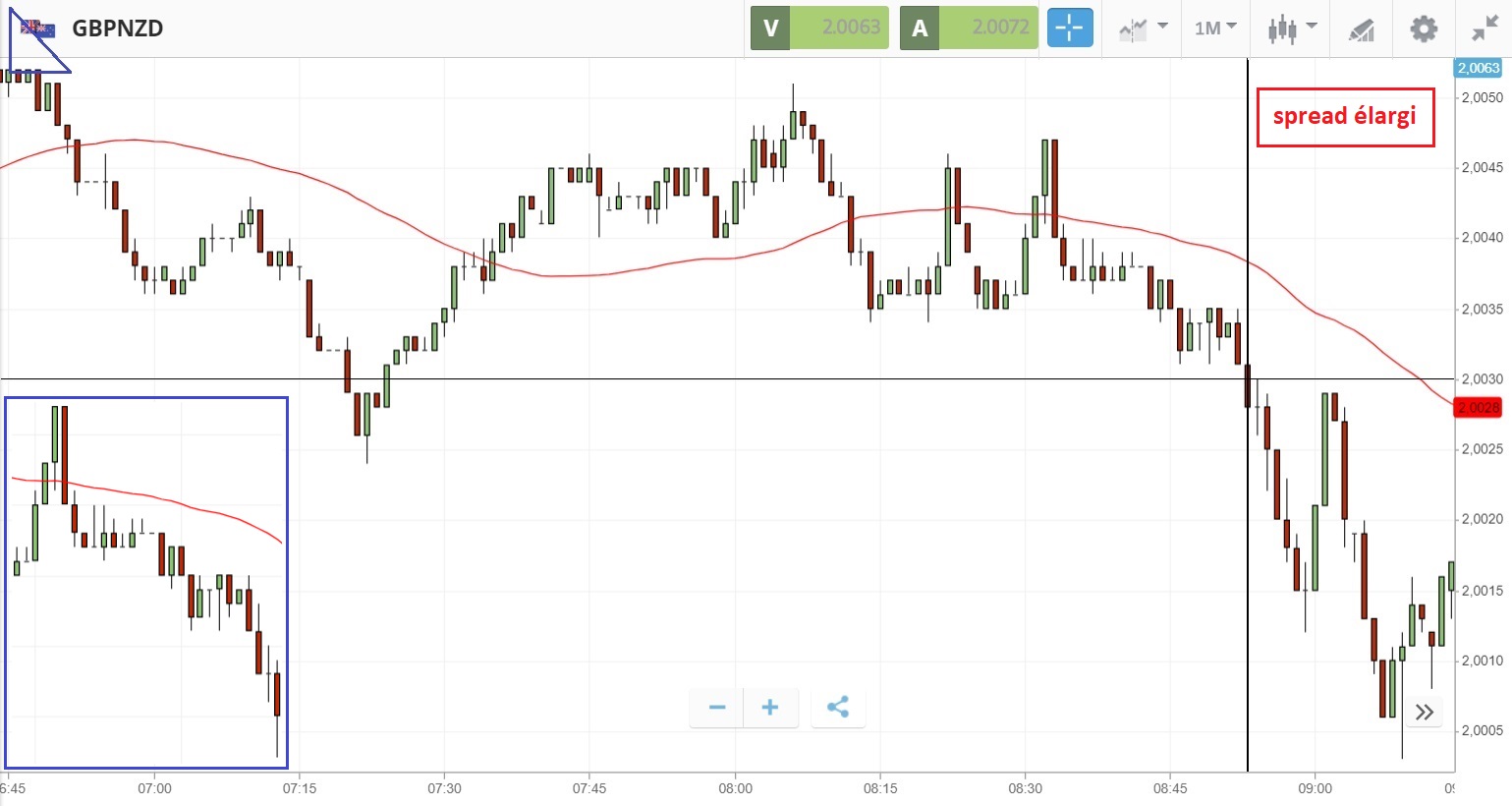Viewport: 1512px width, 806px height.
Task: Open the candlestick chart type dropdown
Action: coord(1291,29)
